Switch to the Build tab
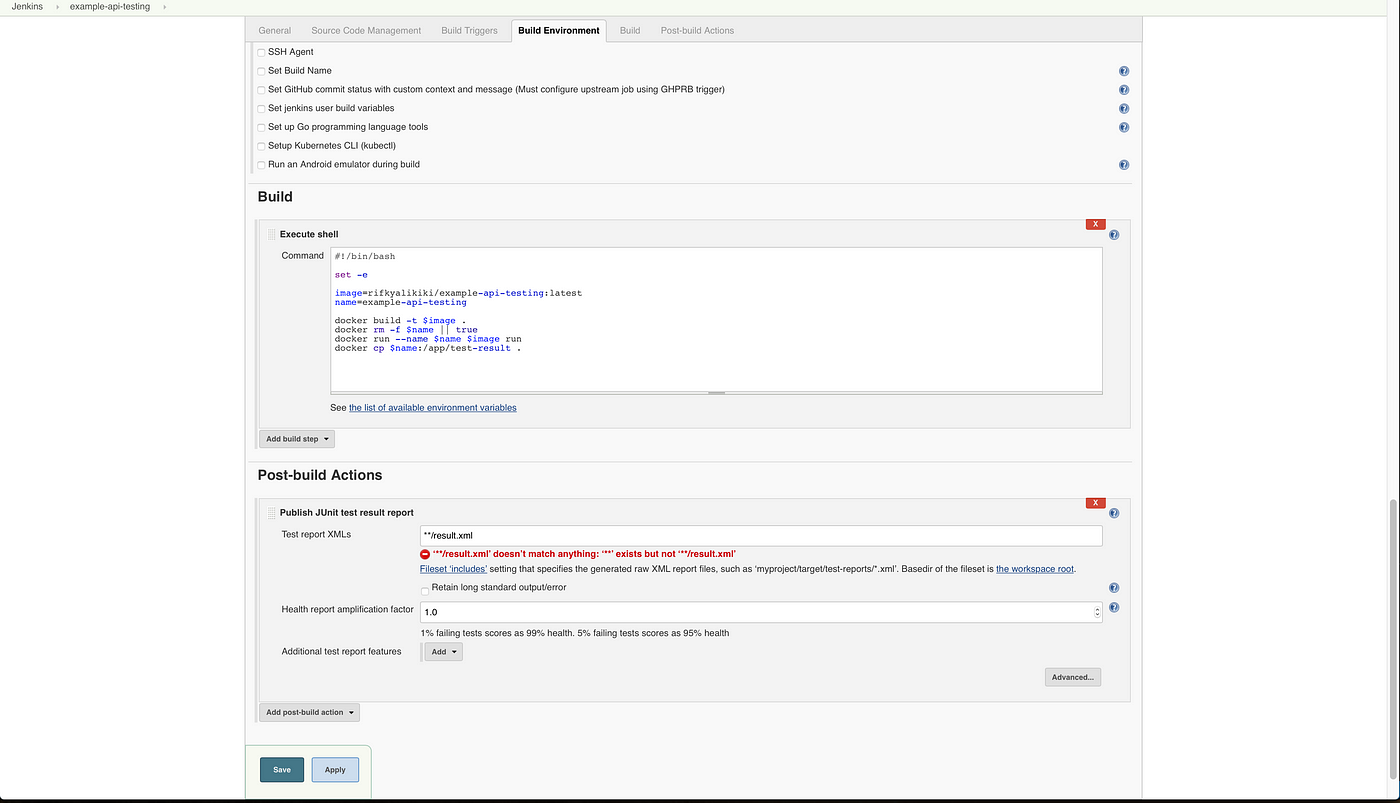The image size is (1400, 803). pyautogui.click(x=630, y=31)
